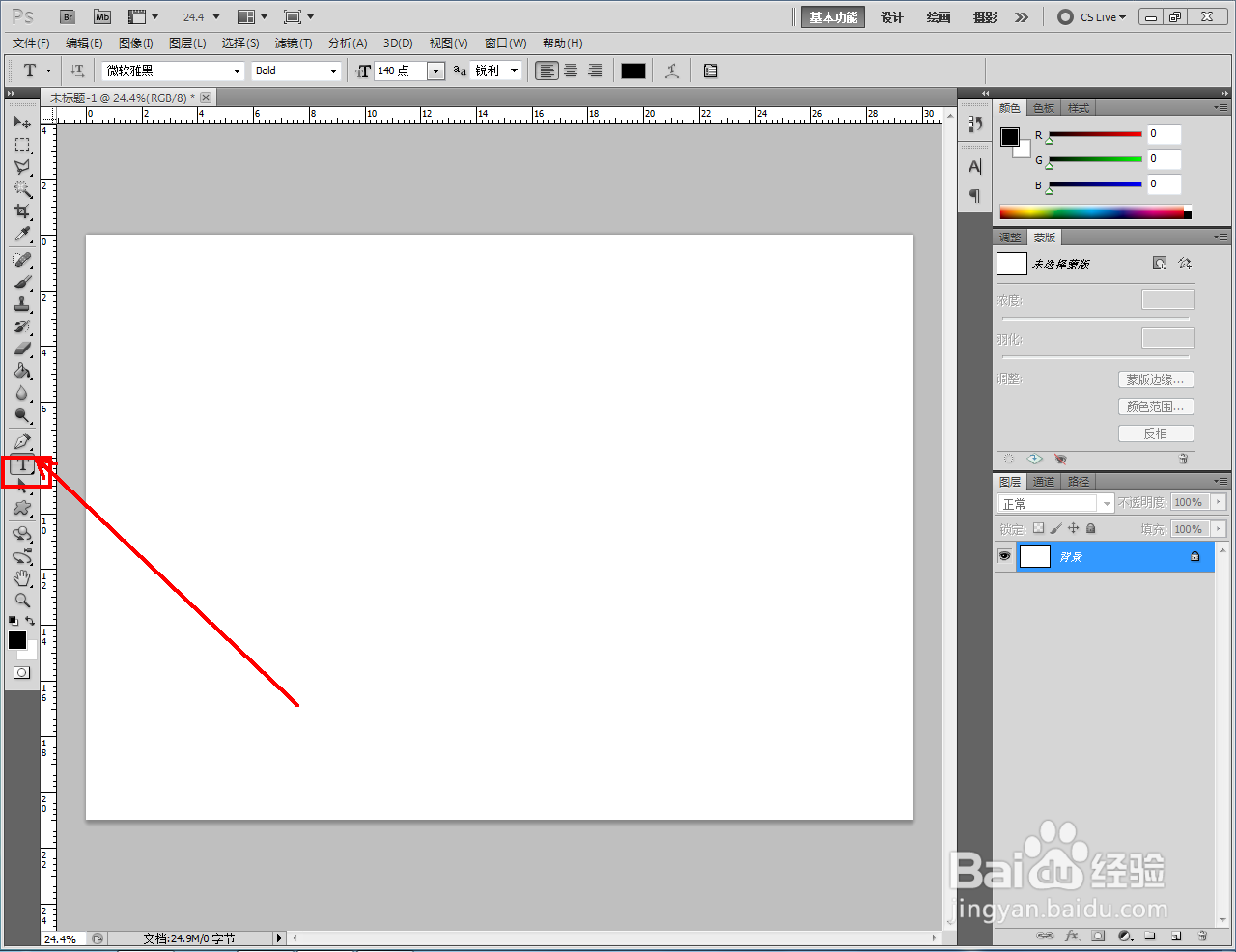
Task: Set right text alignment
Action: coord(595,70)
